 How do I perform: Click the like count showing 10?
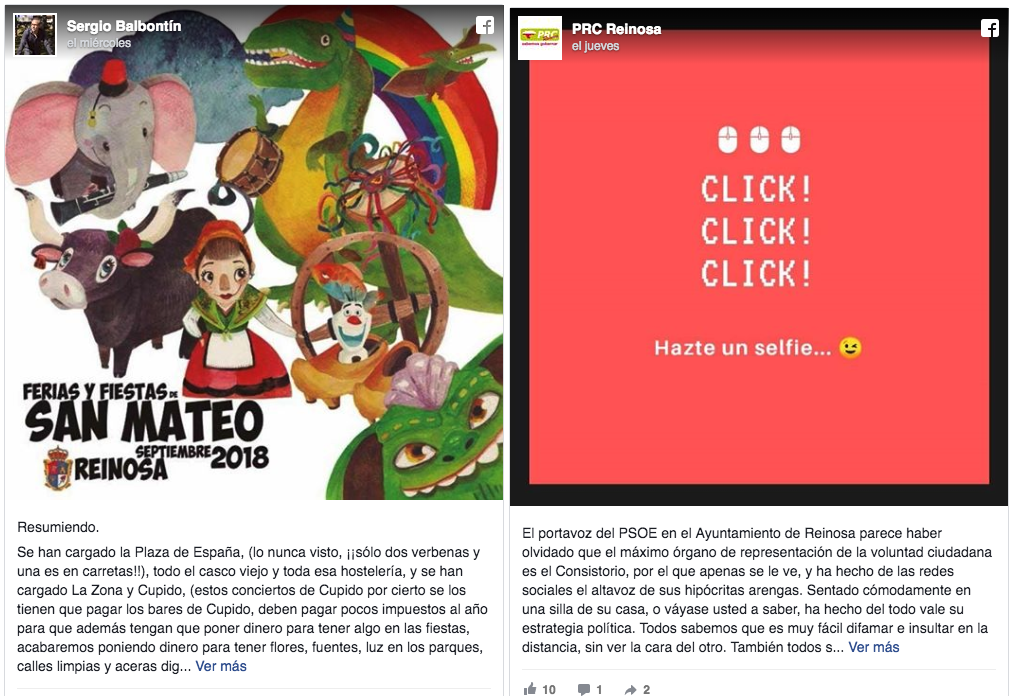point(549,690)
